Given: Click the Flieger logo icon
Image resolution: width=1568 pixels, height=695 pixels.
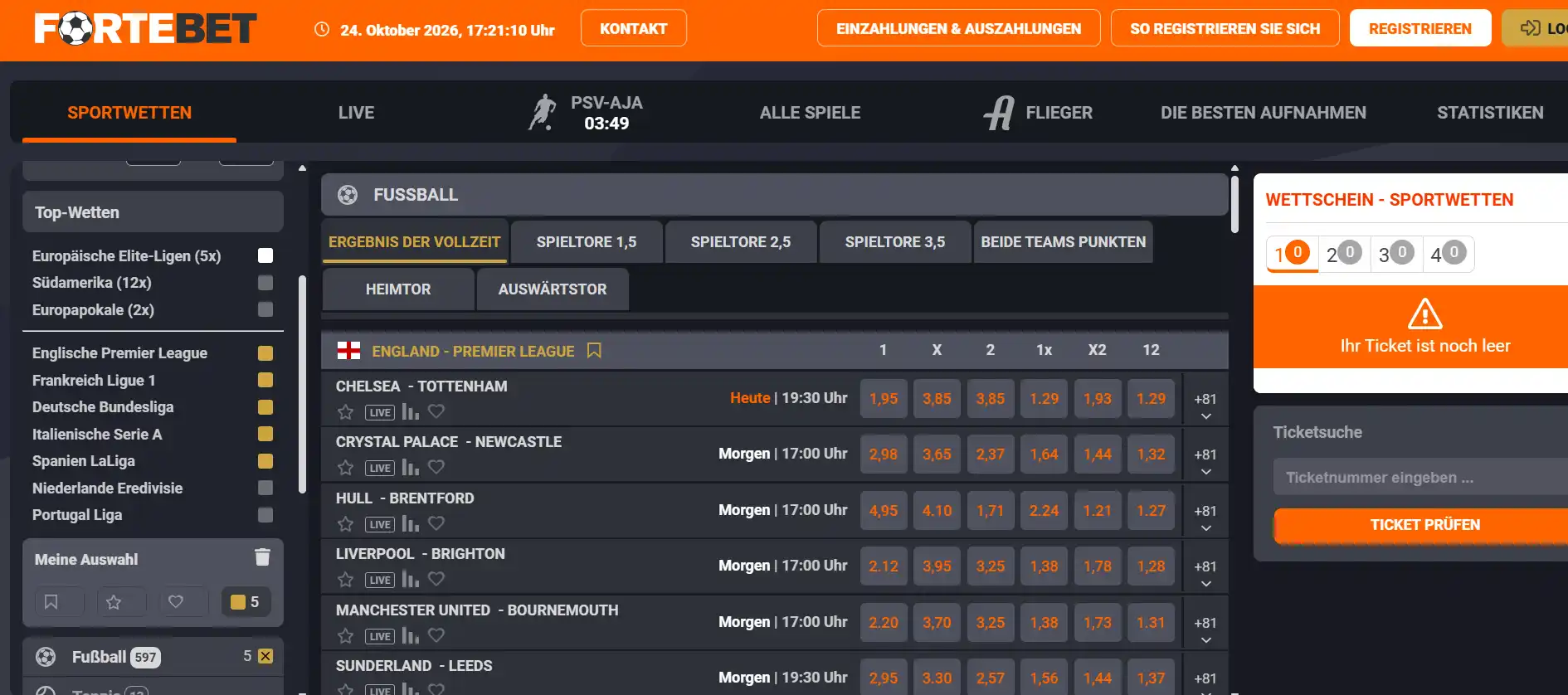Looking at the screenshot, I should [x=999, y=113].
